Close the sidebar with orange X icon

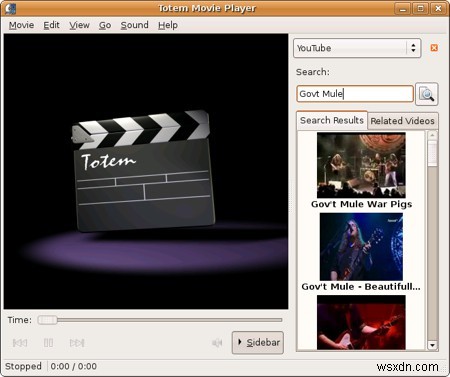[x=434, y=48]
